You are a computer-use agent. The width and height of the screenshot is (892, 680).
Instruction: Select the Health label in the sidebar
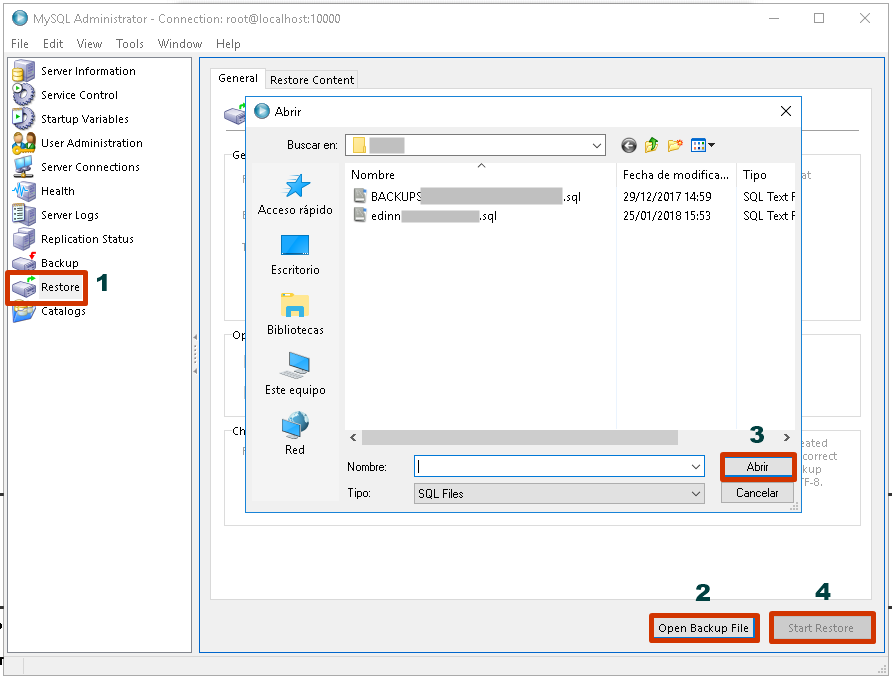[x=57, y=191]
